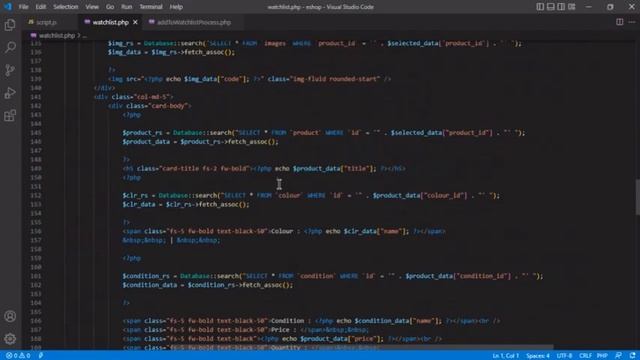Screen dimensions: 640x360
Task: Close the watchlist.php tab
Action: (135, 22)
